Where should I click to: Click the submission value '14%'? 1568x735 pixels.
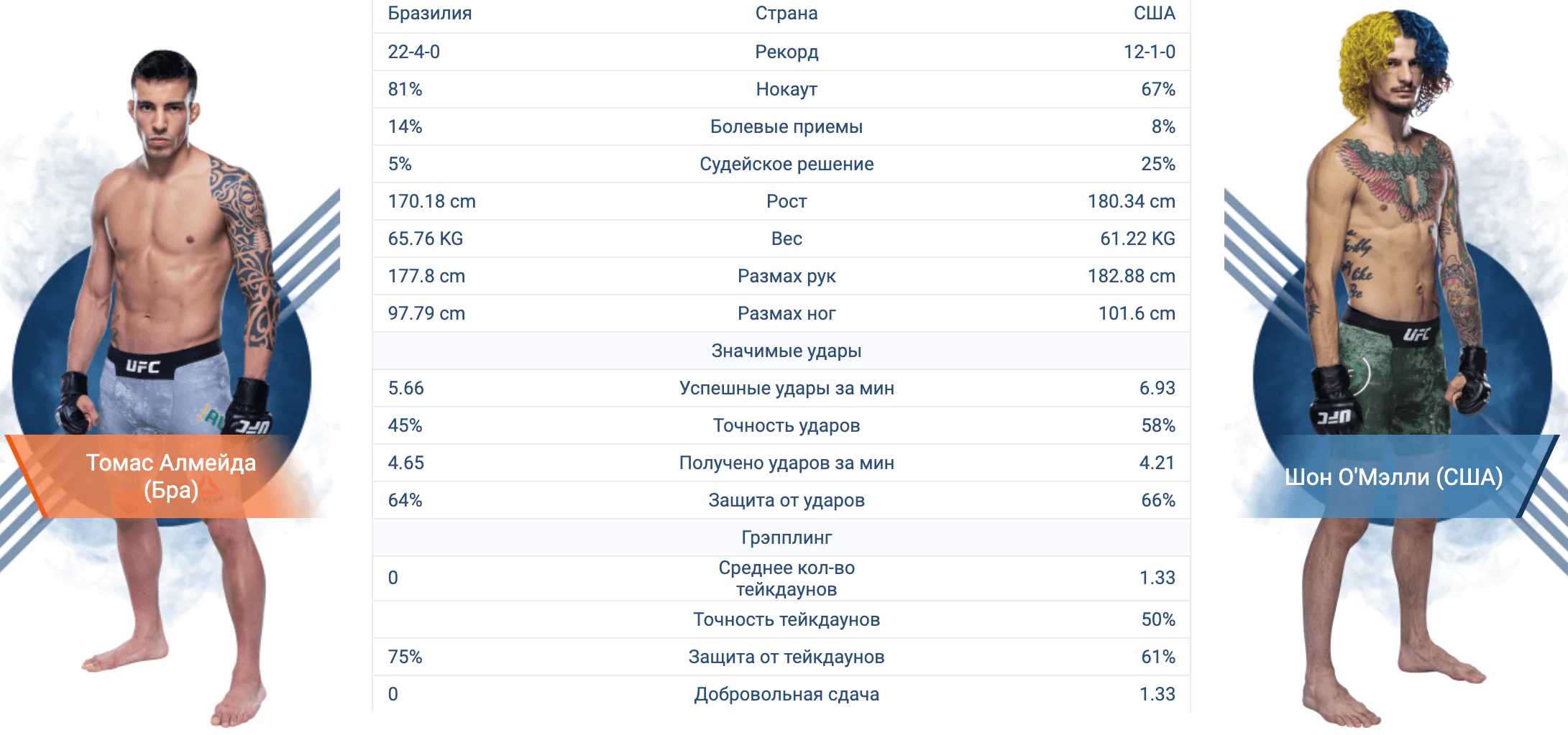click(x=405, y=126)
